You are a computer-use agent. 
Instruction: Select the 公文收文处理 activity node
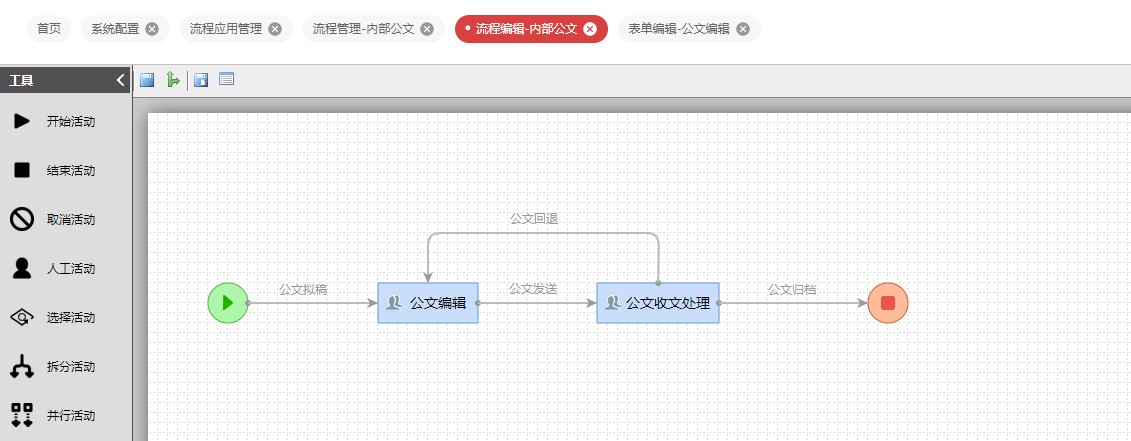(x=658, y=303)
